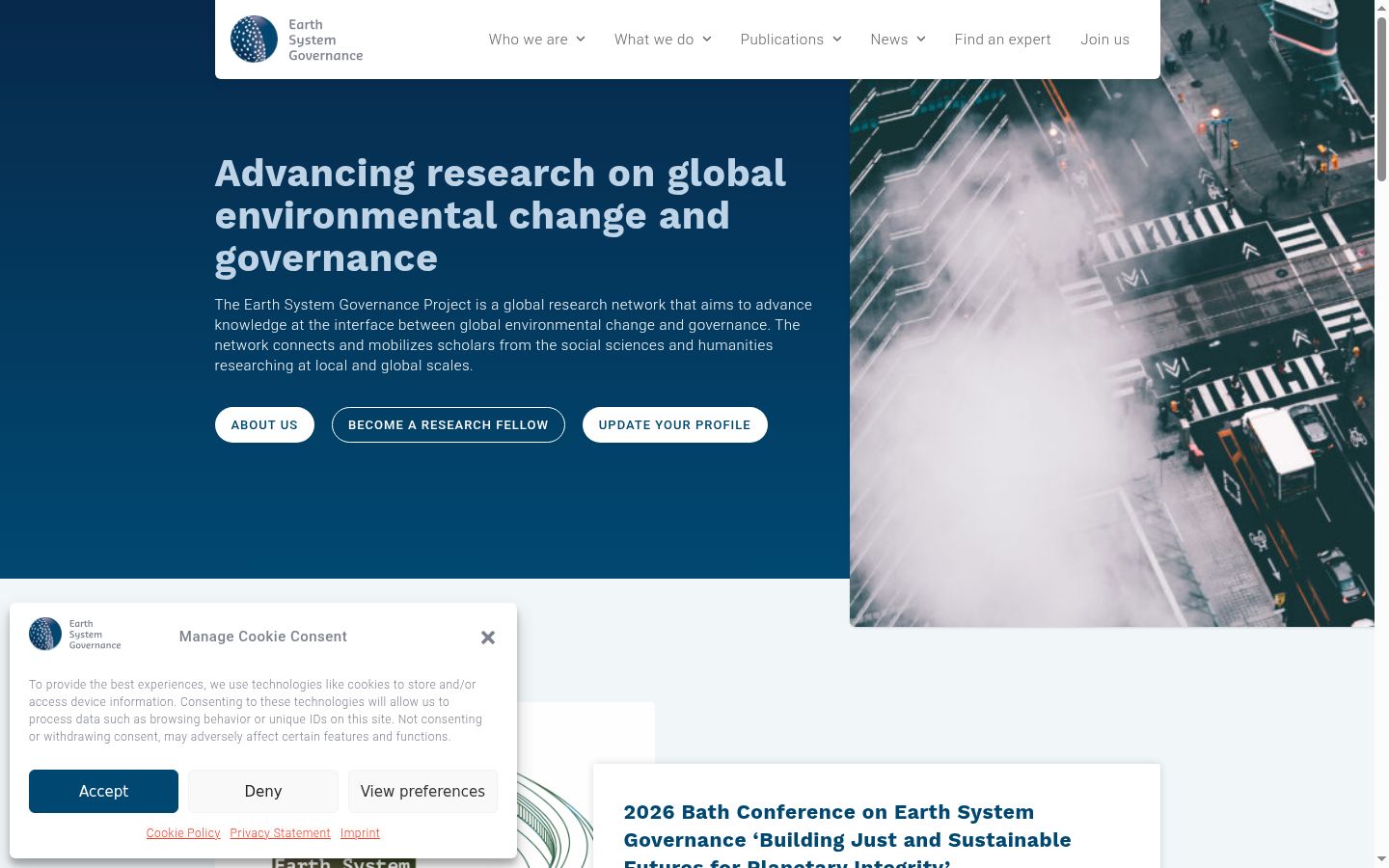This screenshot has width=1389, height=868.
Task: Click the logo in the cookie consent dialog
Action: tap(75, 635)
